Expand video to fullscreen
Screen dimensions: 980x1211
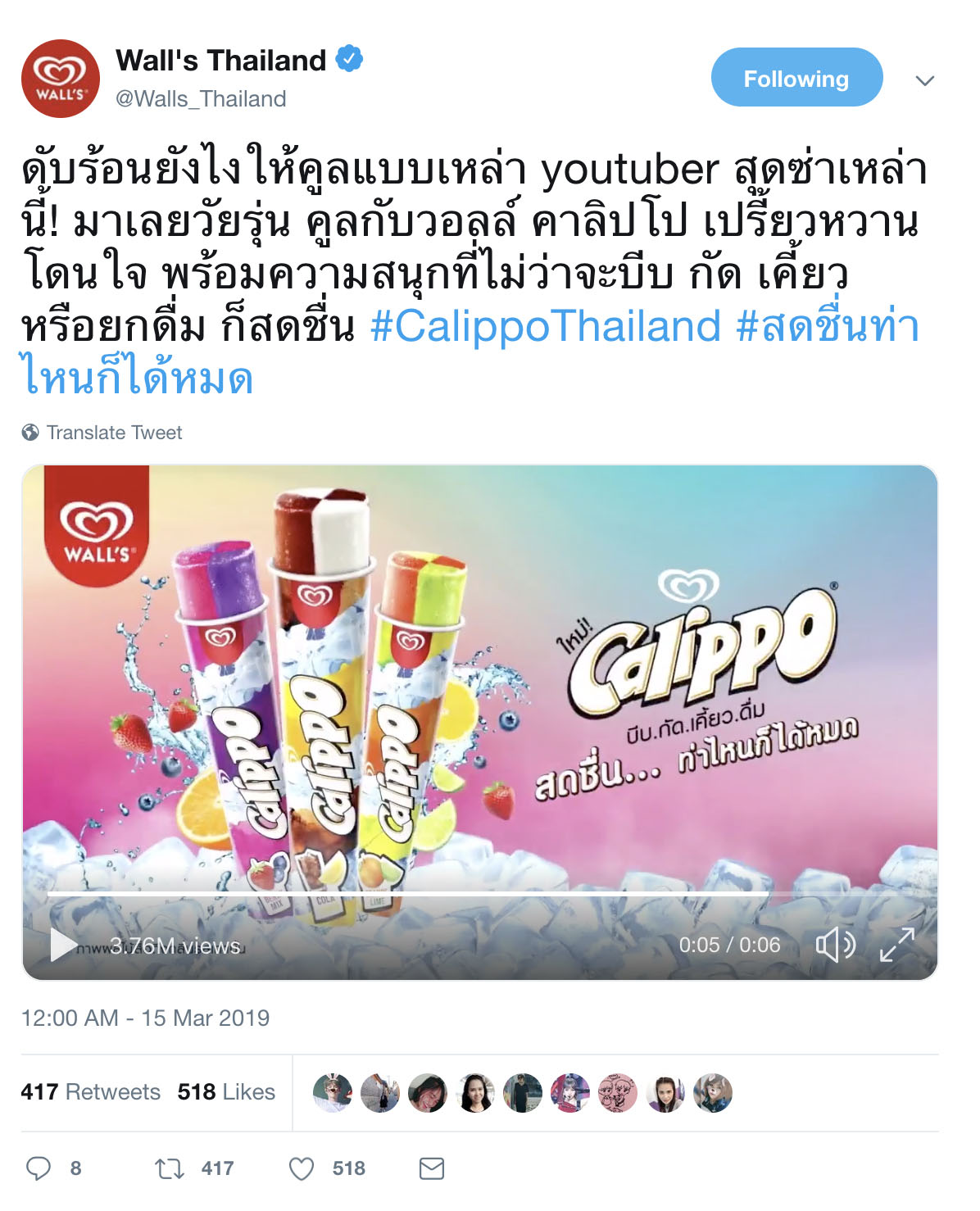pos(897,945)
